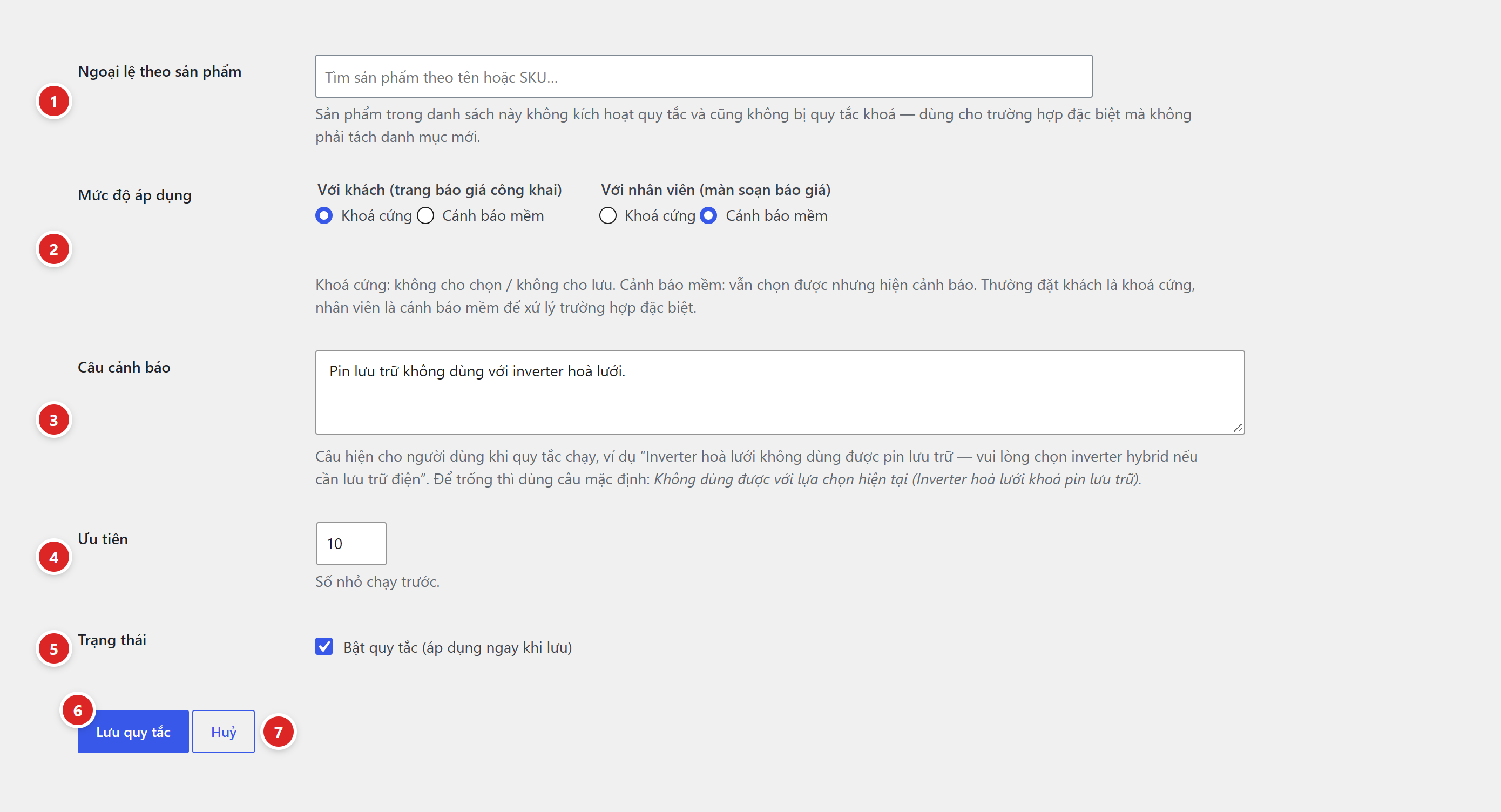Click the 'Câu cảnh báo' label

pos(124,368)
